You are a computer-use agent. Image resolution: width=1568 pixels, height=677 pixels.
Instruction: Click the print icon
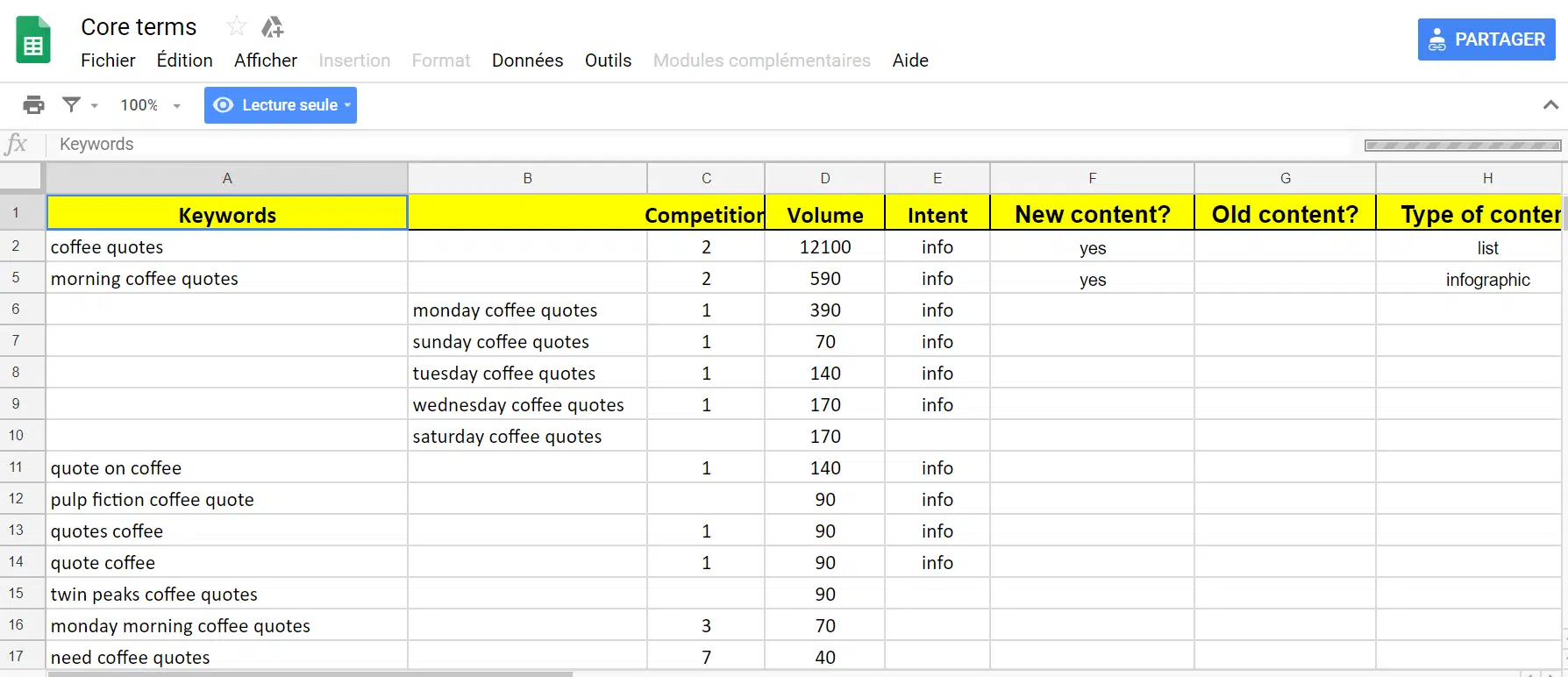tap(33, 105)
